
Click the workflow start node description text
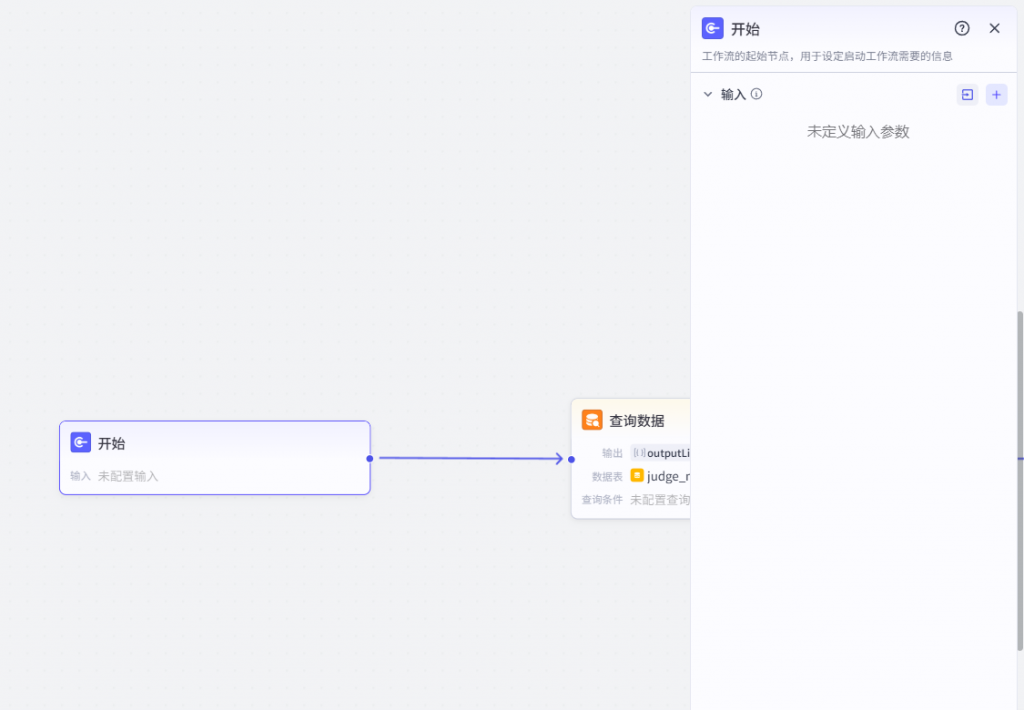(x=827, y=56)
